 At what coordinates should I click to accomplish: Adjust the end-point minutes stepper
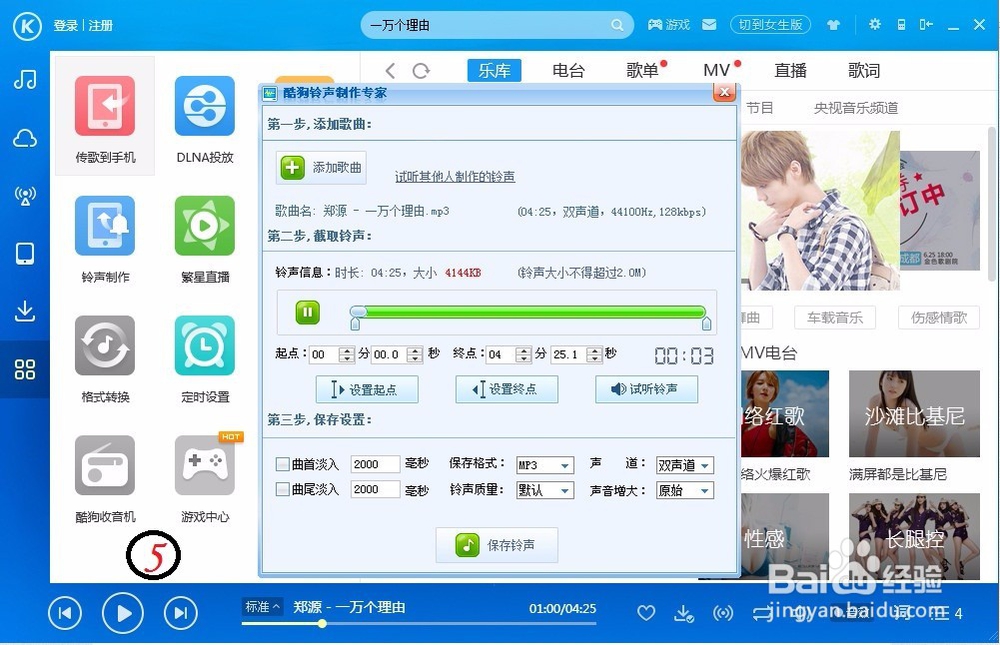pyautogui.click(x=524, y=354)
